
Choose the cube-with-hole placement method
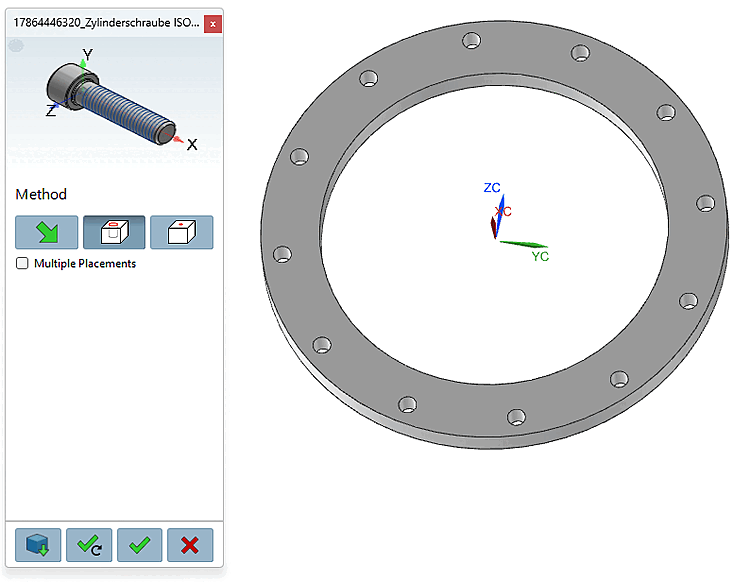click(x=114, y=232)
